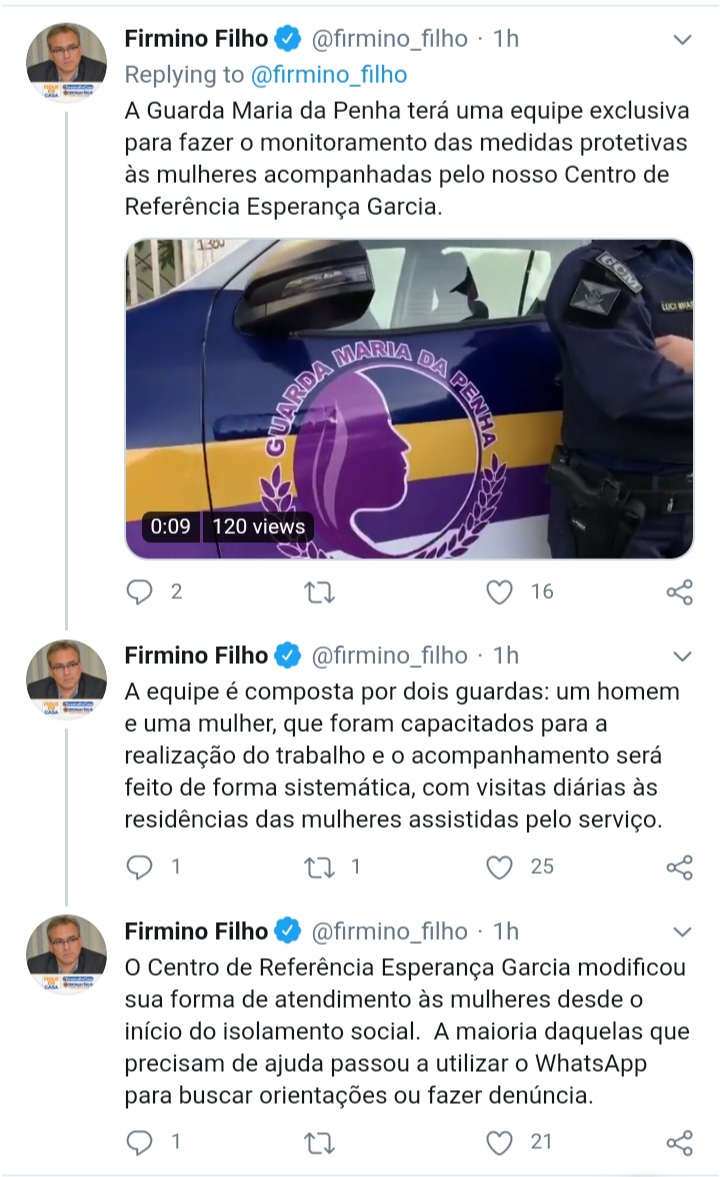The width and height of the screenshot is (720, 1177).
Task: Click the retweet icon on the last tweet
Action: tap(320, 1140)
